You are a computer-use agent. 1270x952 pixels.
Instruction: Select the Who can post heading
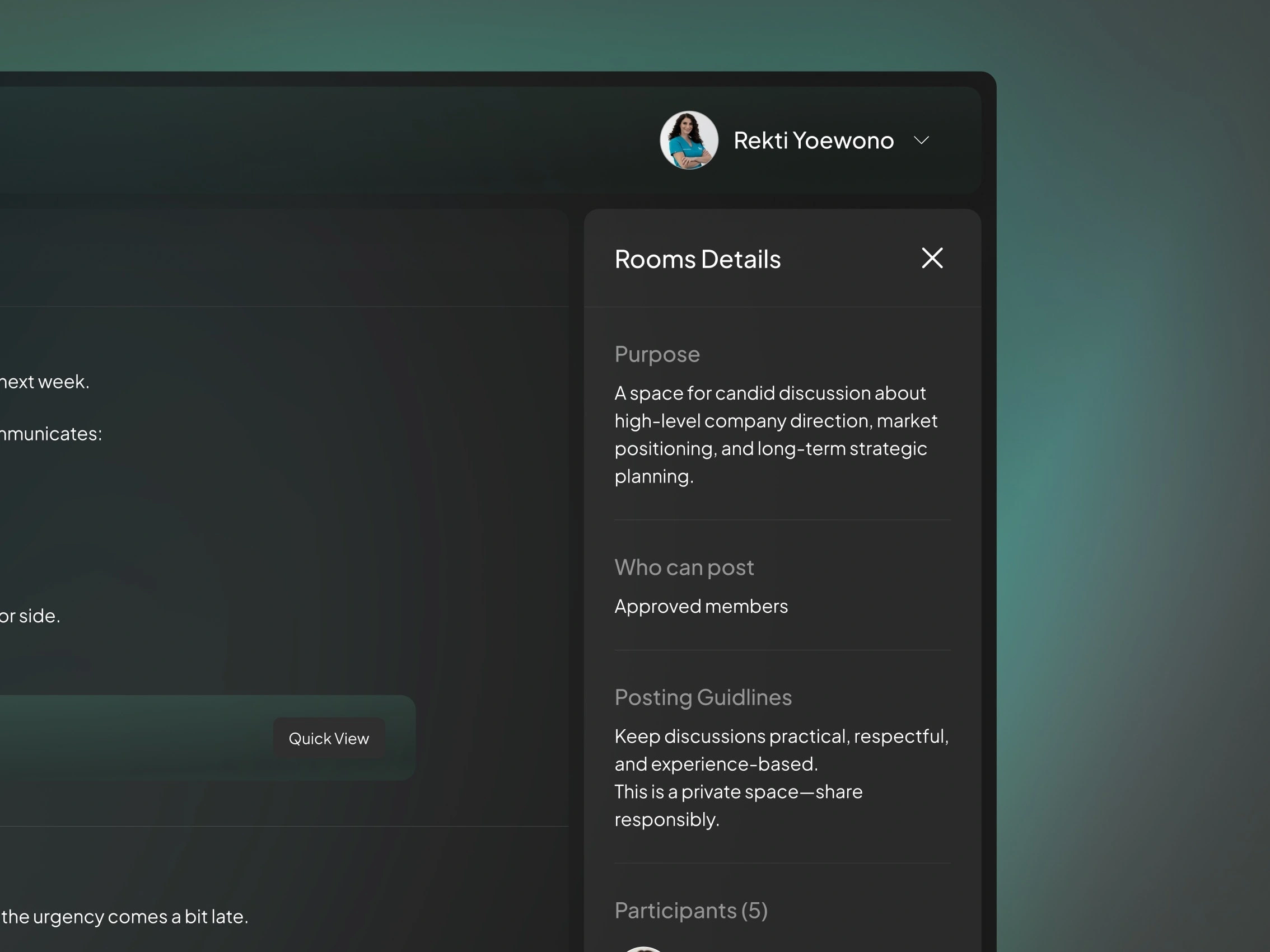click(x=683, y=567)
